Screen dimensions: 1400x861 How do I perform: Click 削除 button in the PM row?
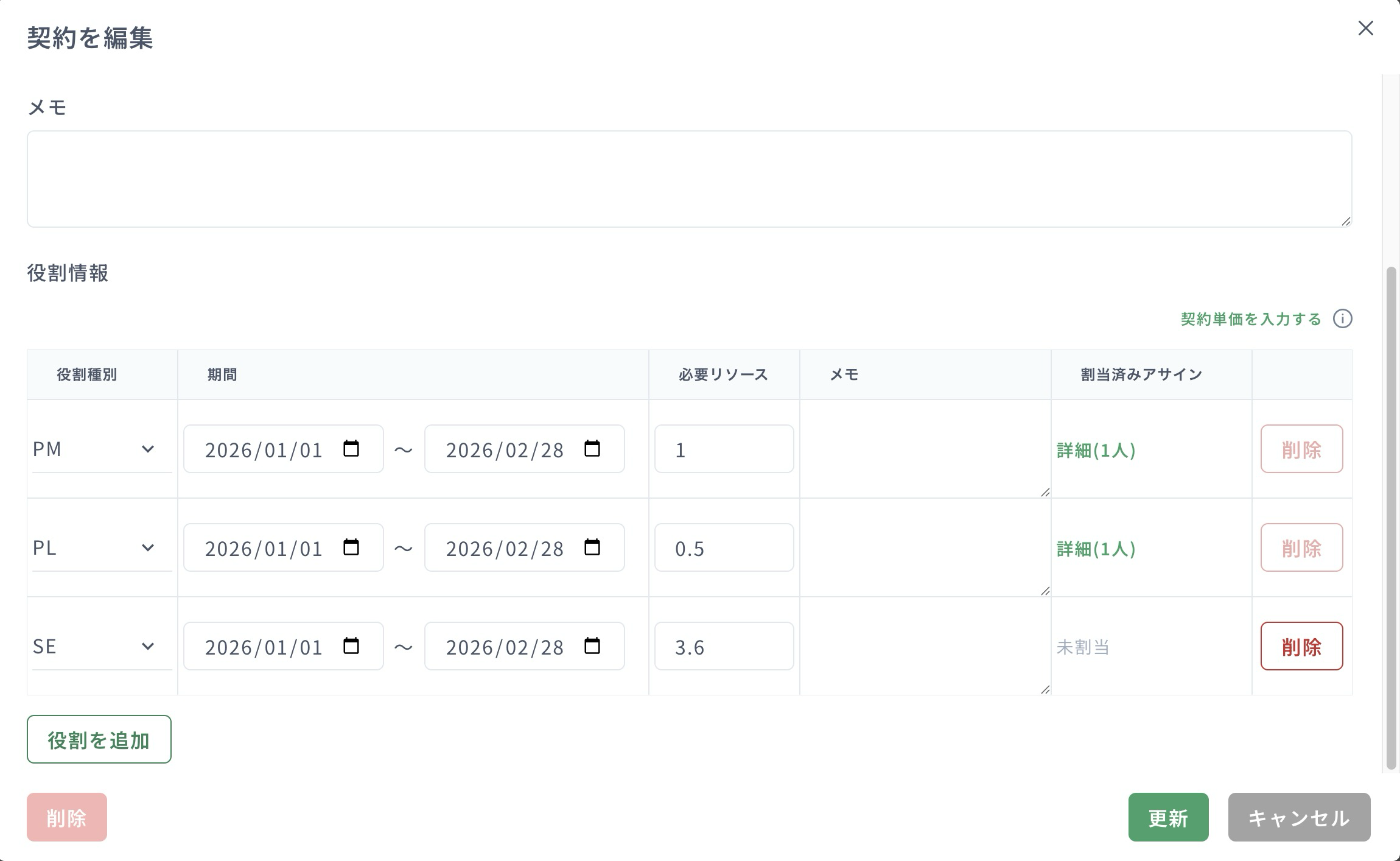point(1301,449)
